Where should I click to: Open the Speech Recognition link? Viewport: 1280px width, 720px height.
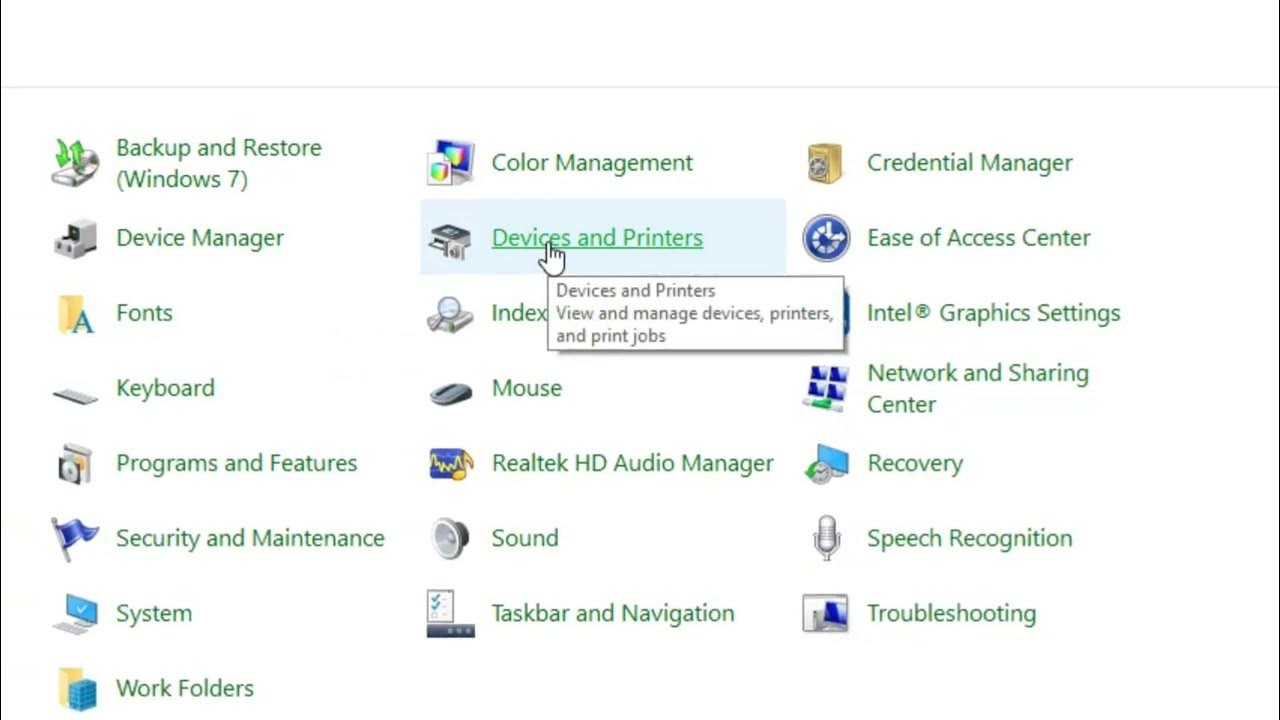click(x=970, y=538)
